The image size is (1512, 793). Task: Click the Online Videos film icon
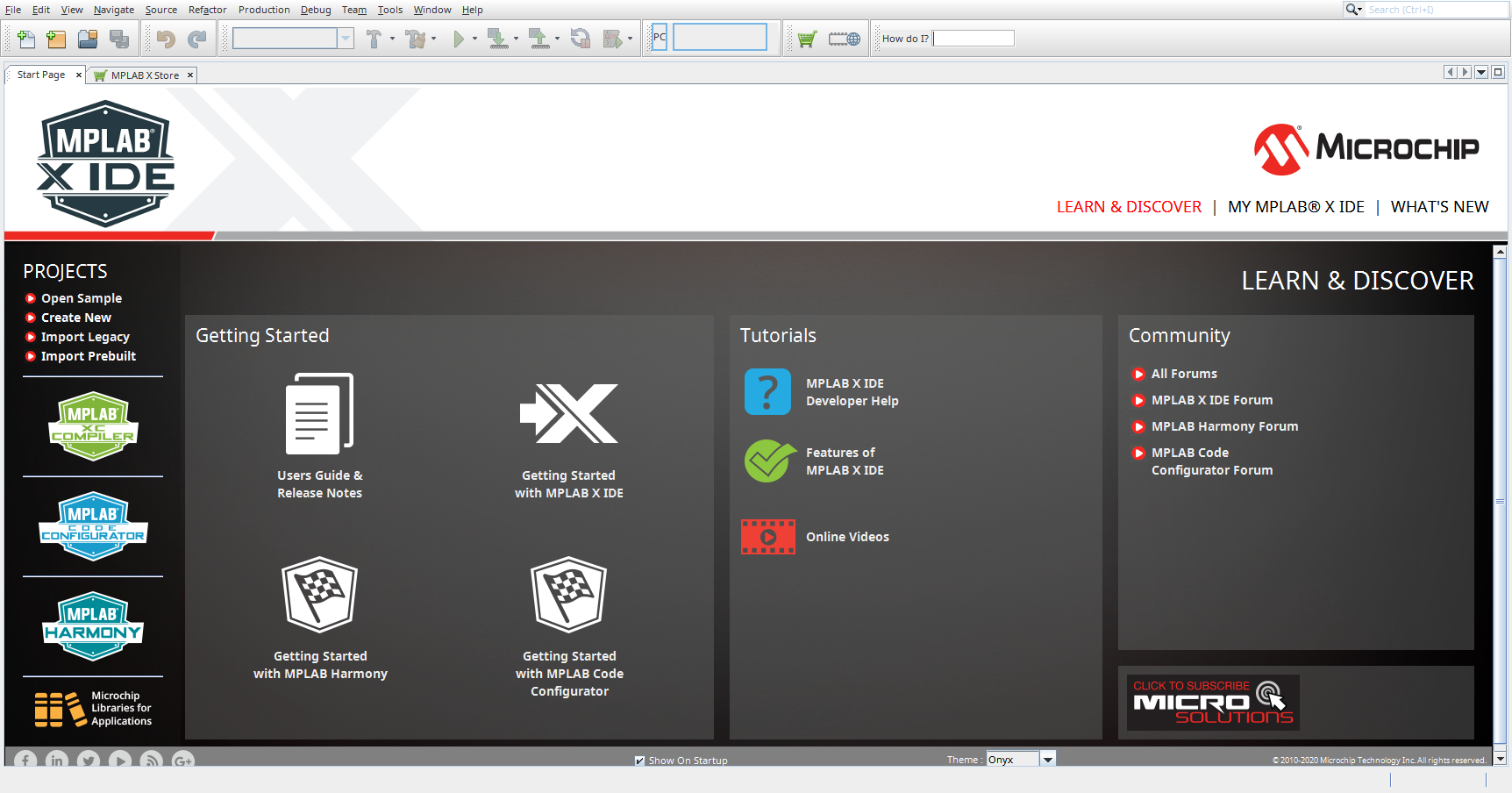[768, 537]
